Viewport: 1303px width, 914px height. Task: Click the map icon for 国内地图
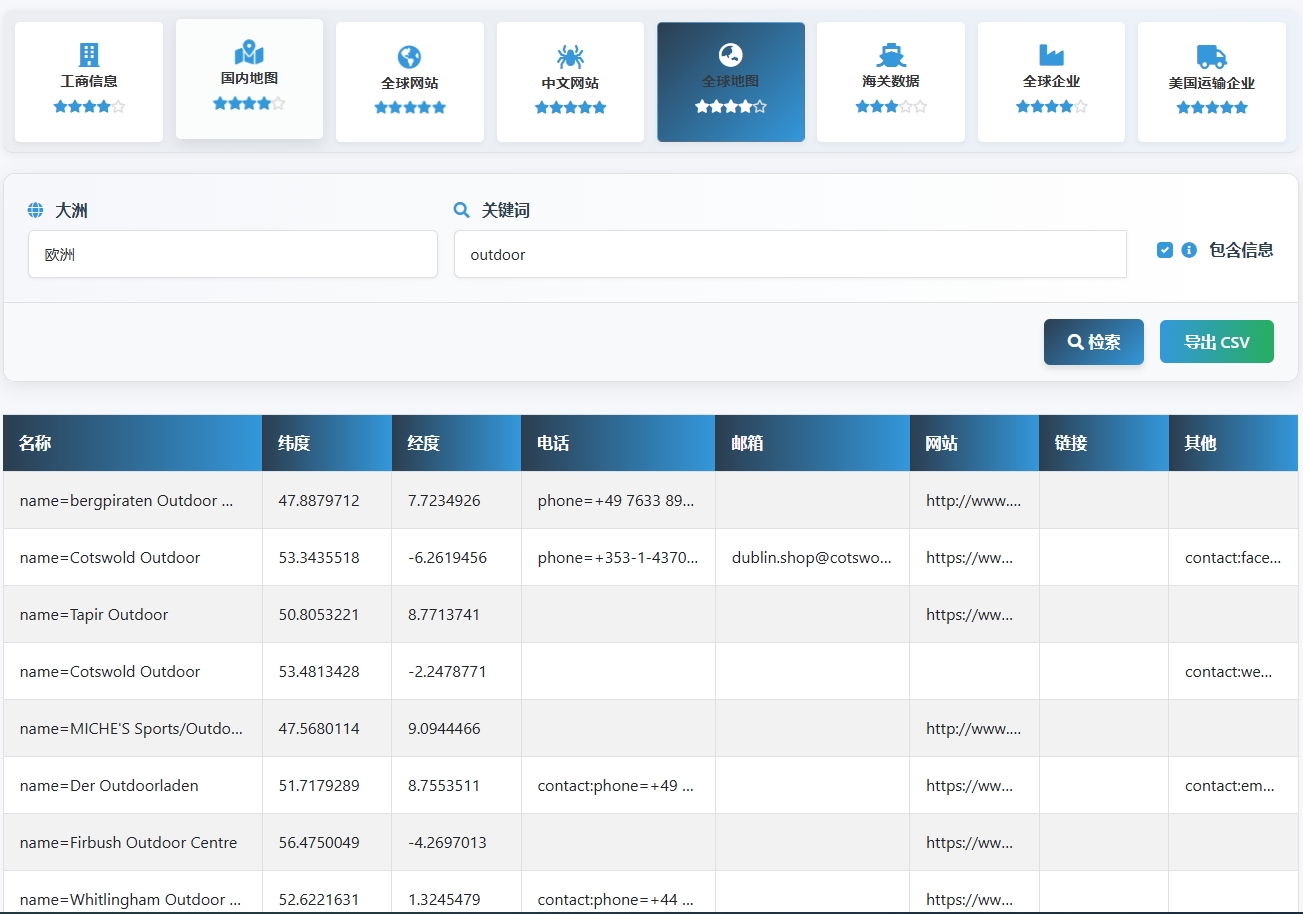pyautogui.click(x=249, y=52)
